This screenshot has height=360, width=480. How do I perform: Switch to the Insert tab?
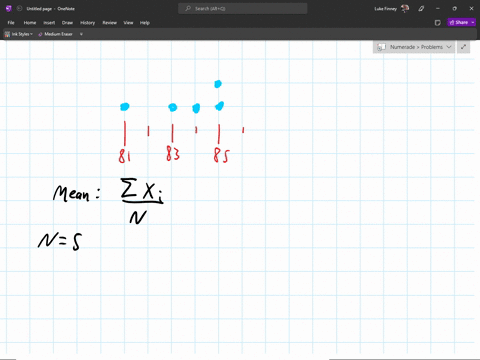49,23
